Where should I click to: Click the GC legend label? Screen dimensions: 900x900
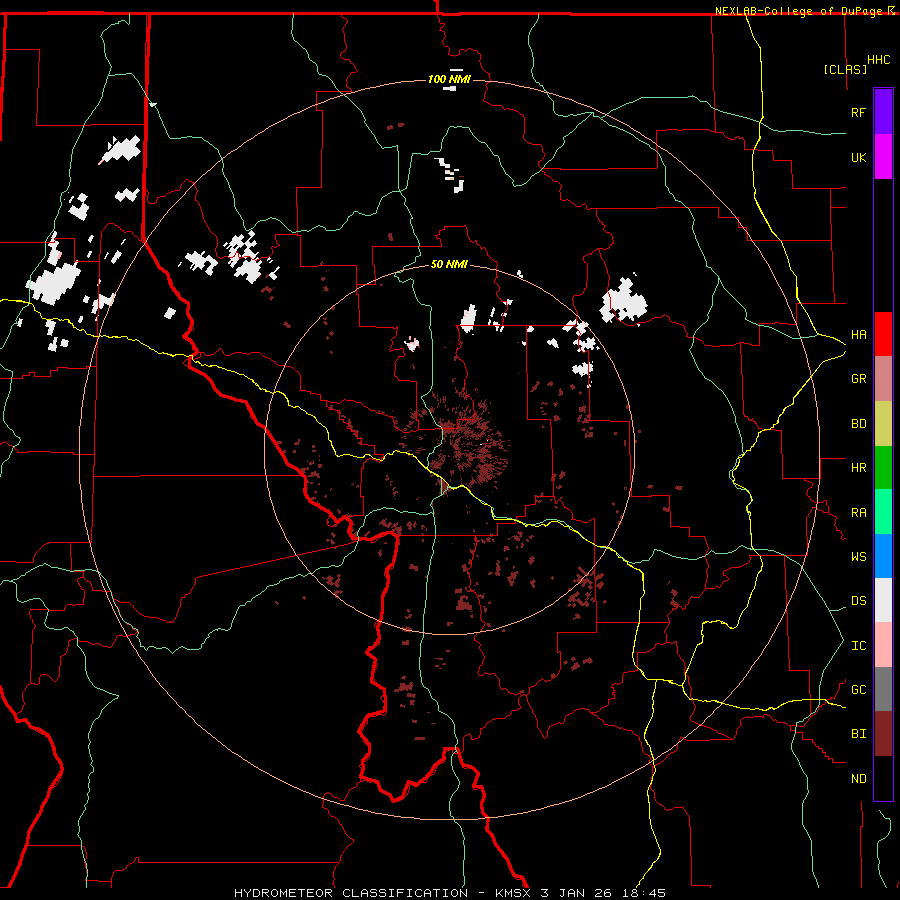tap(859, 689)
